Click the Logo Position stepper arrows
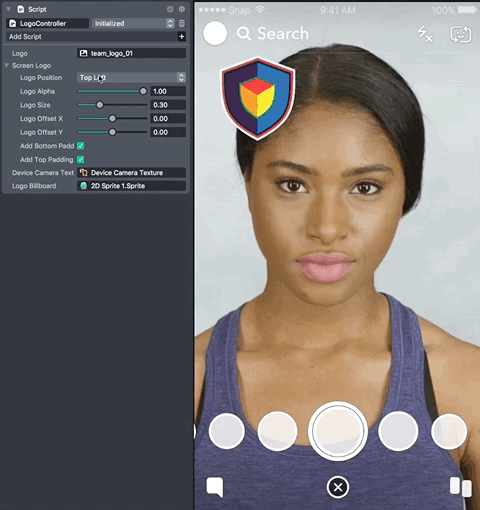Screen dimensions: 480x510 click(181, 78)
